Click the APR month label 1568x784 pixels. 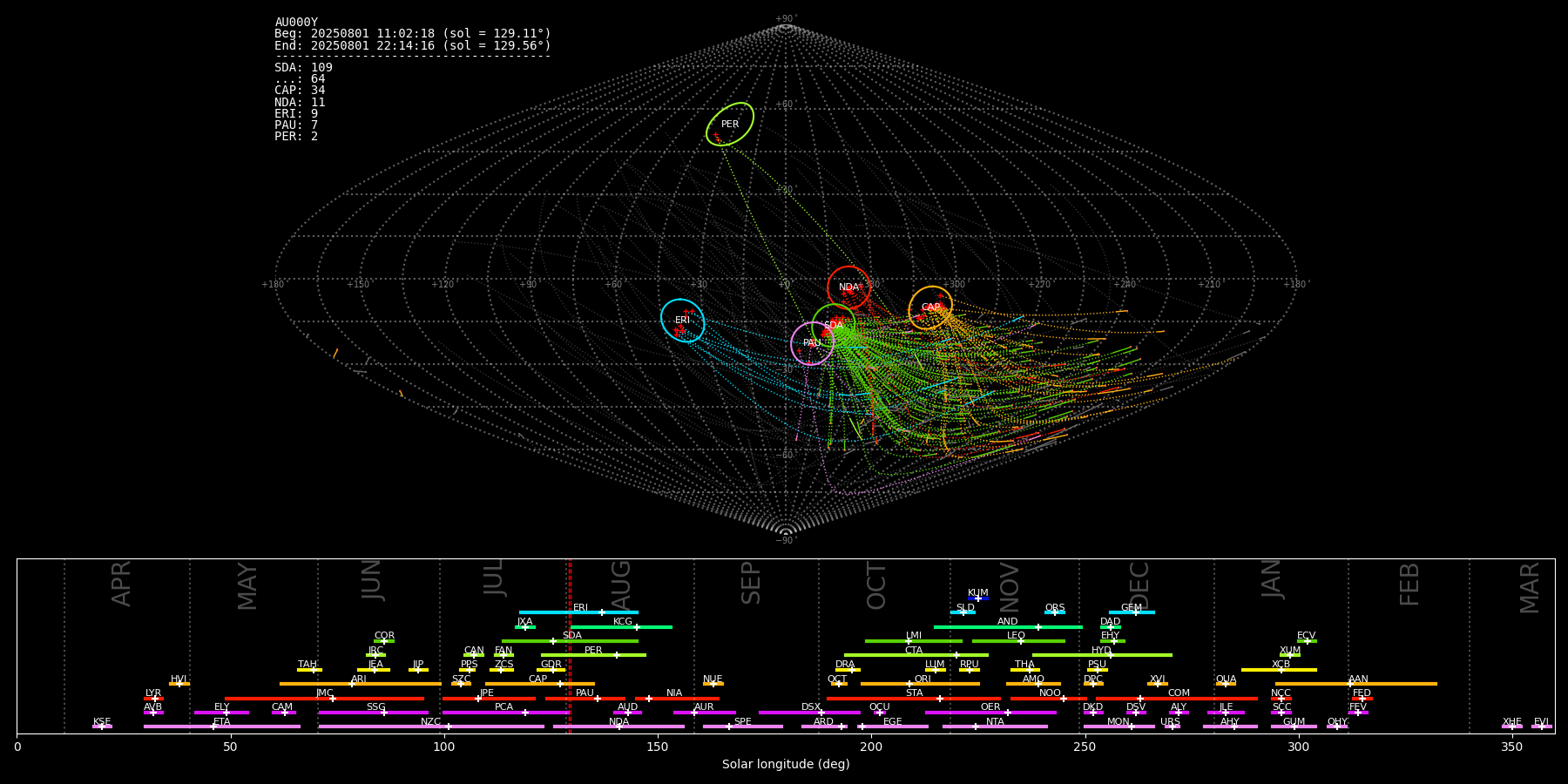tap(121, 584)
